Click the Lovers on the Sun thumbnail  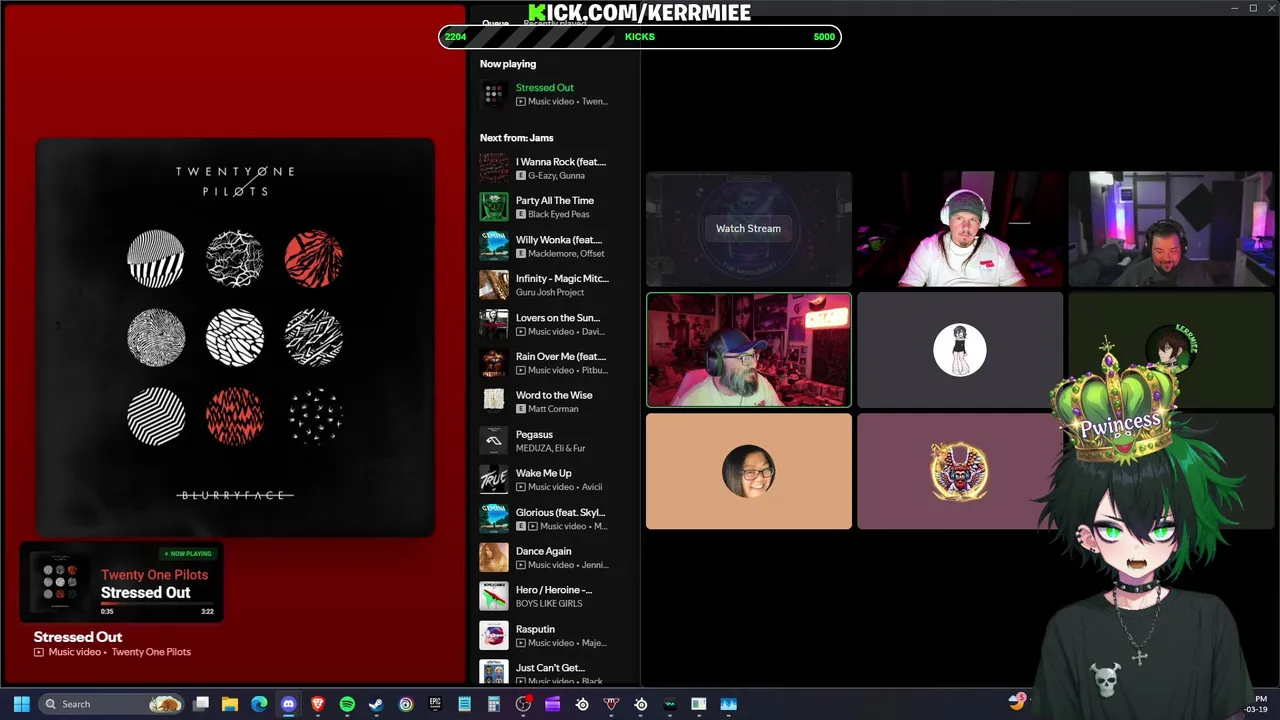coord(494,324)
